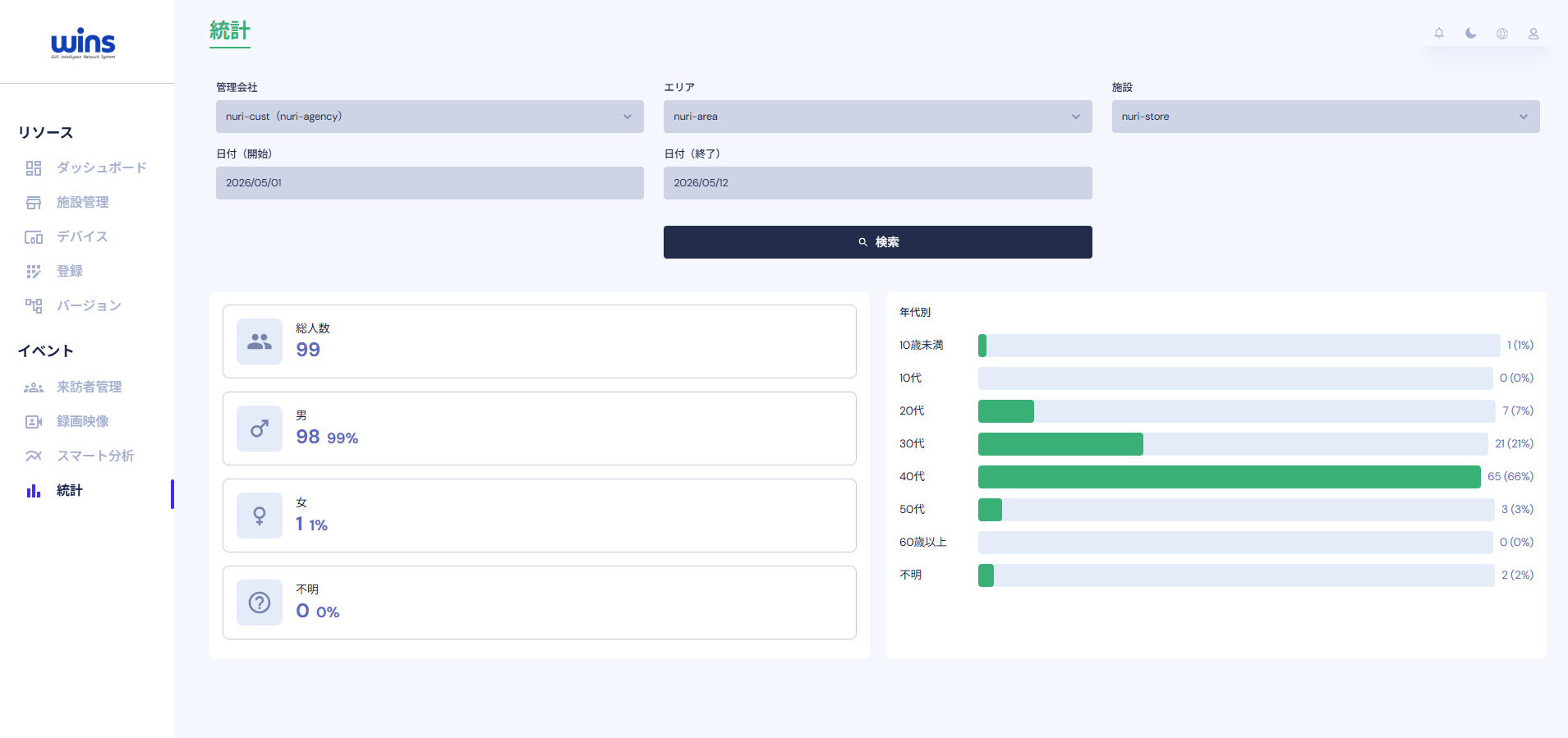Viewport: 1568px width, 738px height.
Task: Click the バージョン sidebar icon
Action: [34, 306]
